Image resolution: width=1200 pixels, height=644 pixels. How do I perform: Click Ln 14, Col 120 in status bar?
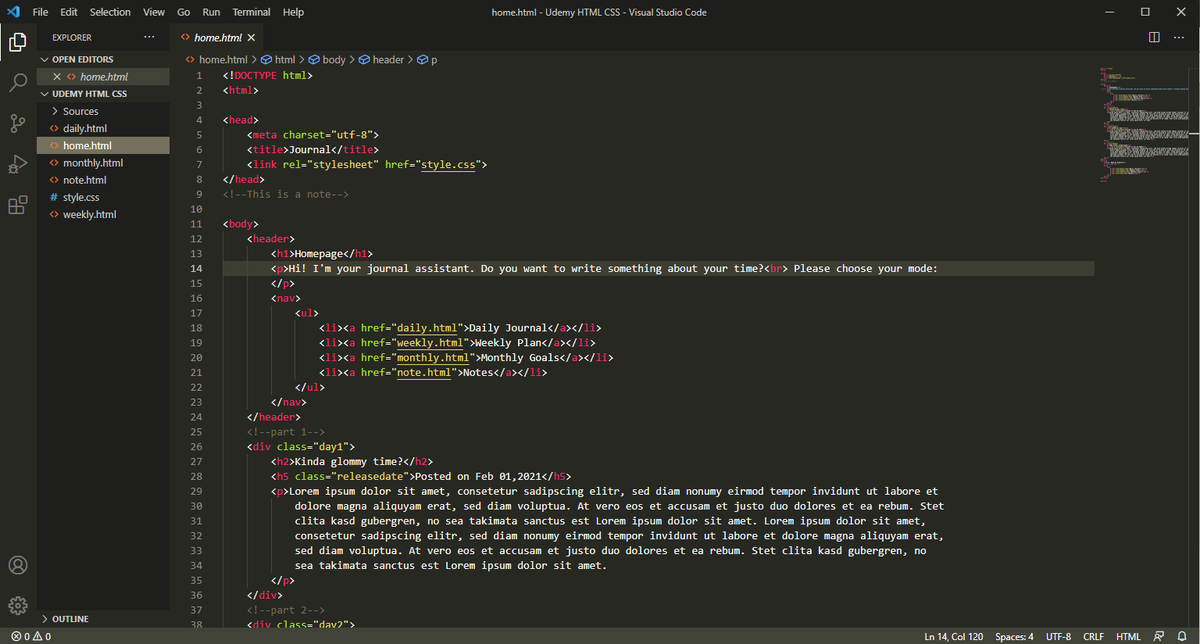coord(953,636)
